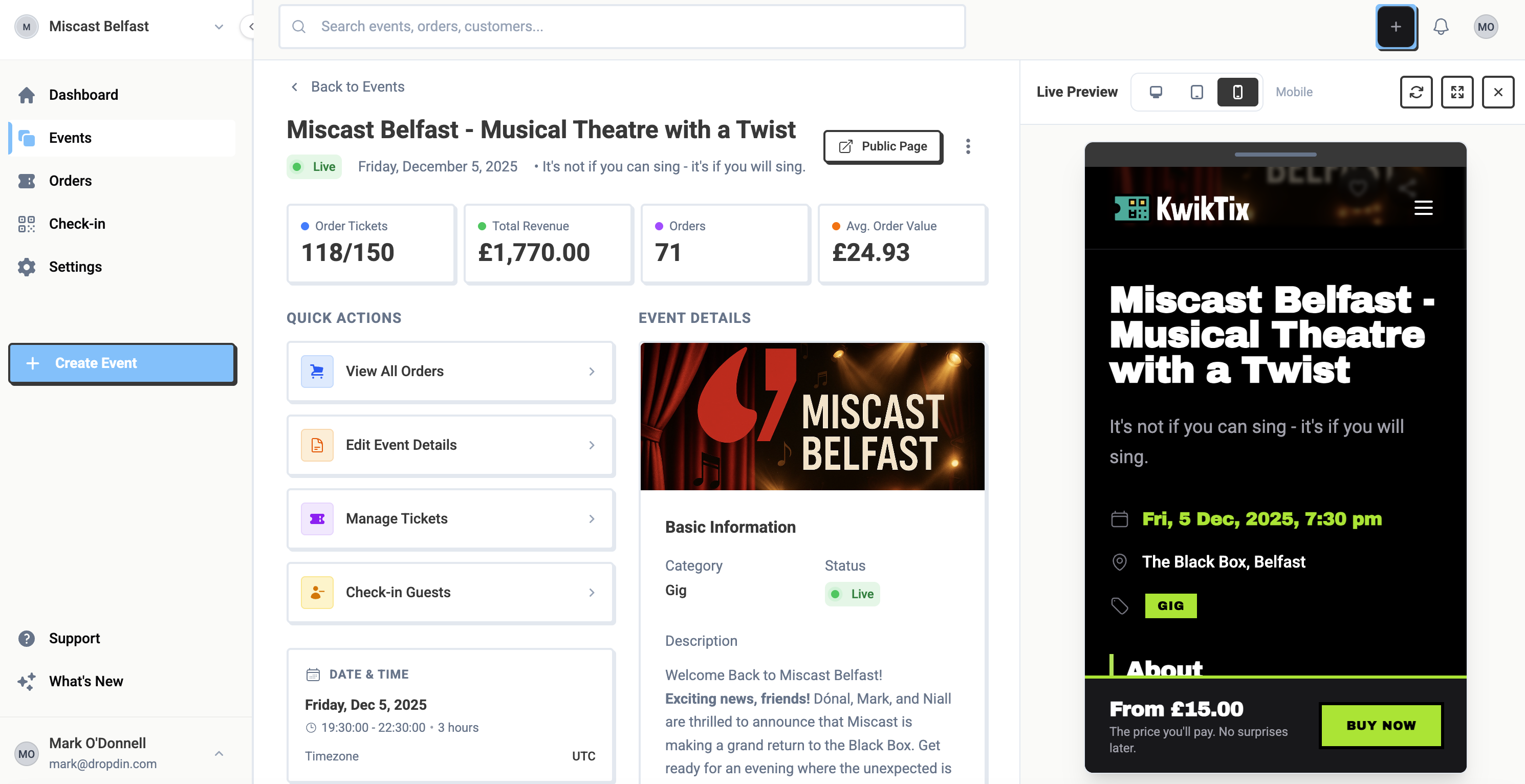The image size is (1525, 784).
Task: Click the lime green BUY NOW swatch button
Action: (1381, 725)
